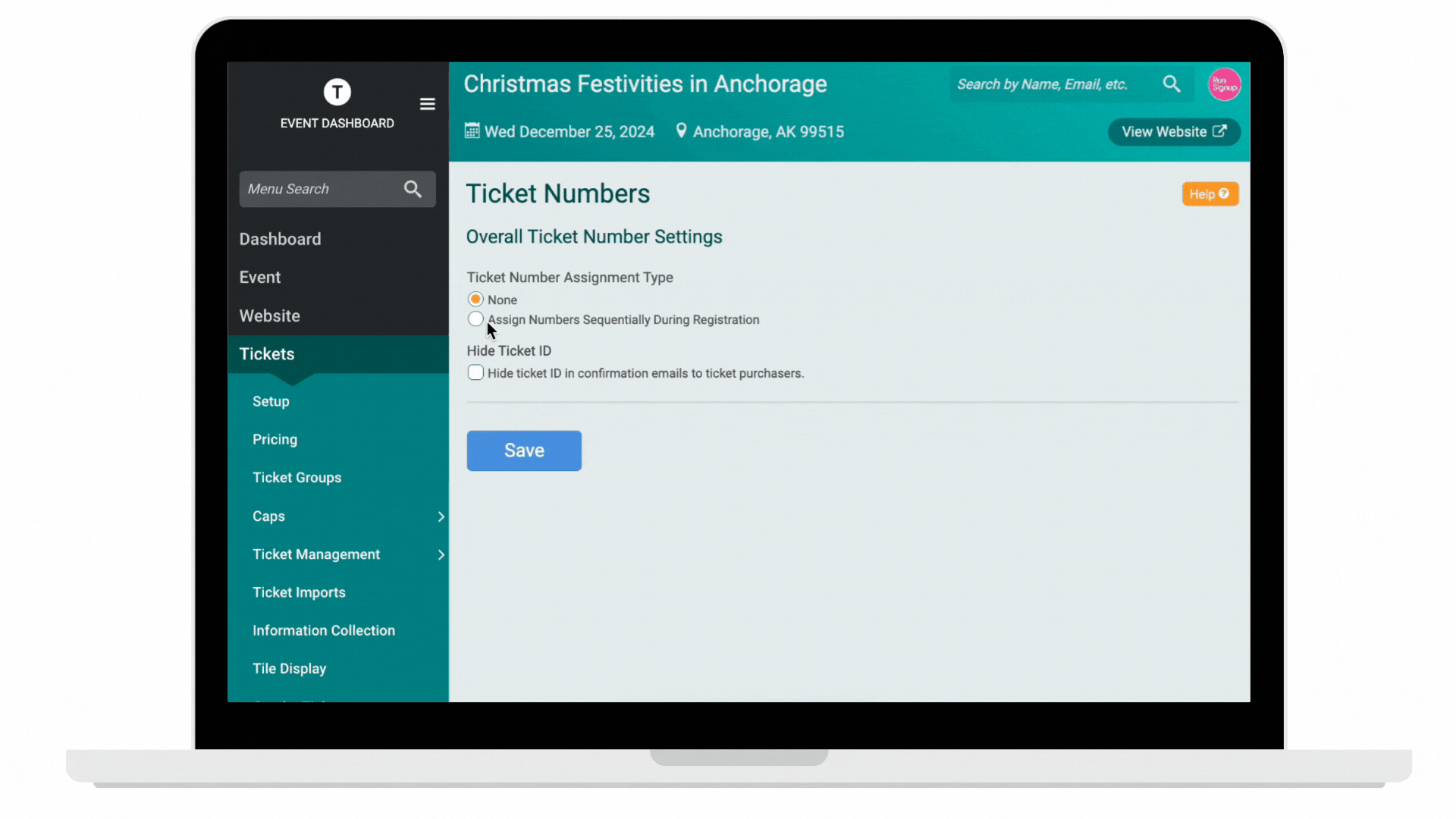Select Assign Numbers Sequentially During Registration
1456x819 pixels.
(475, 319)
